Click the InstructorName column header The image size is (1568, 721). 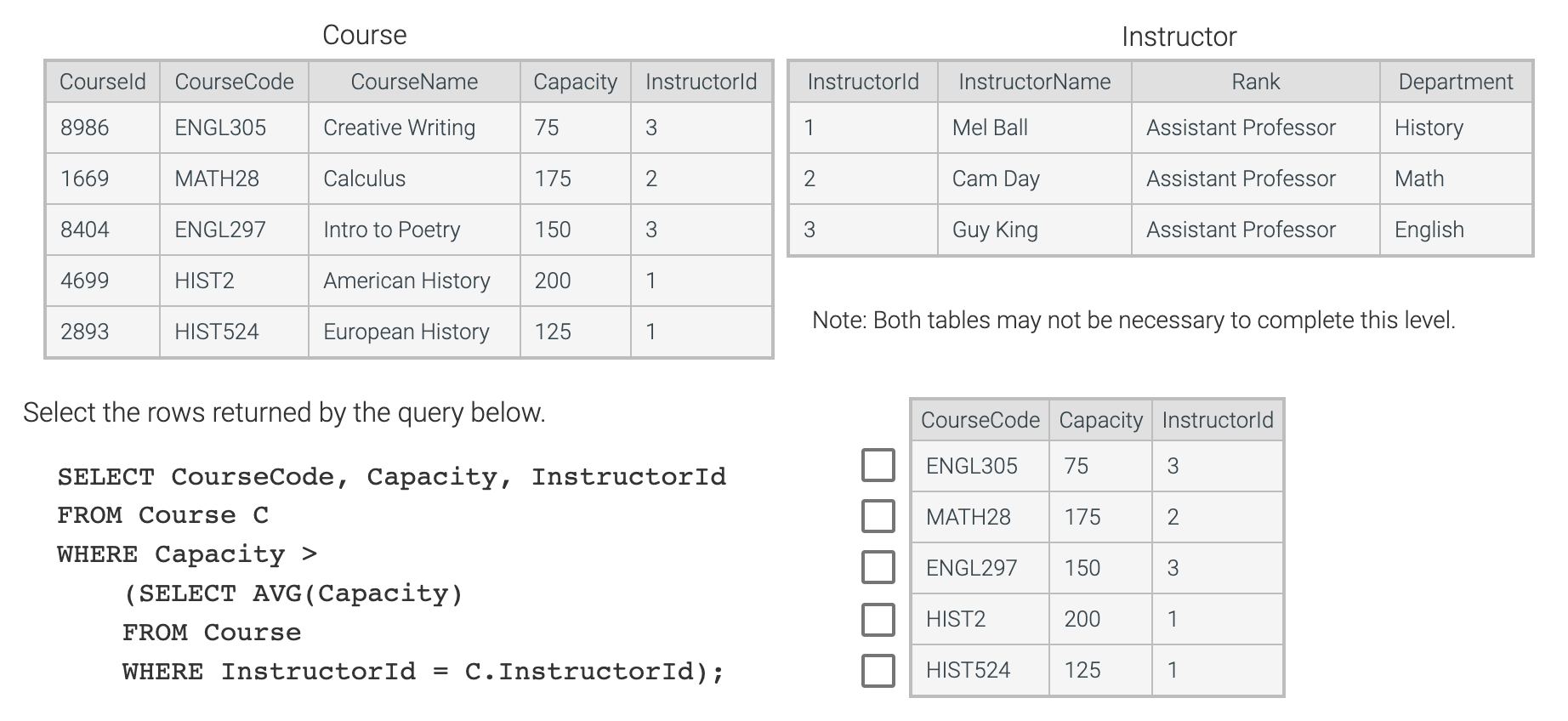[1035, 82]
